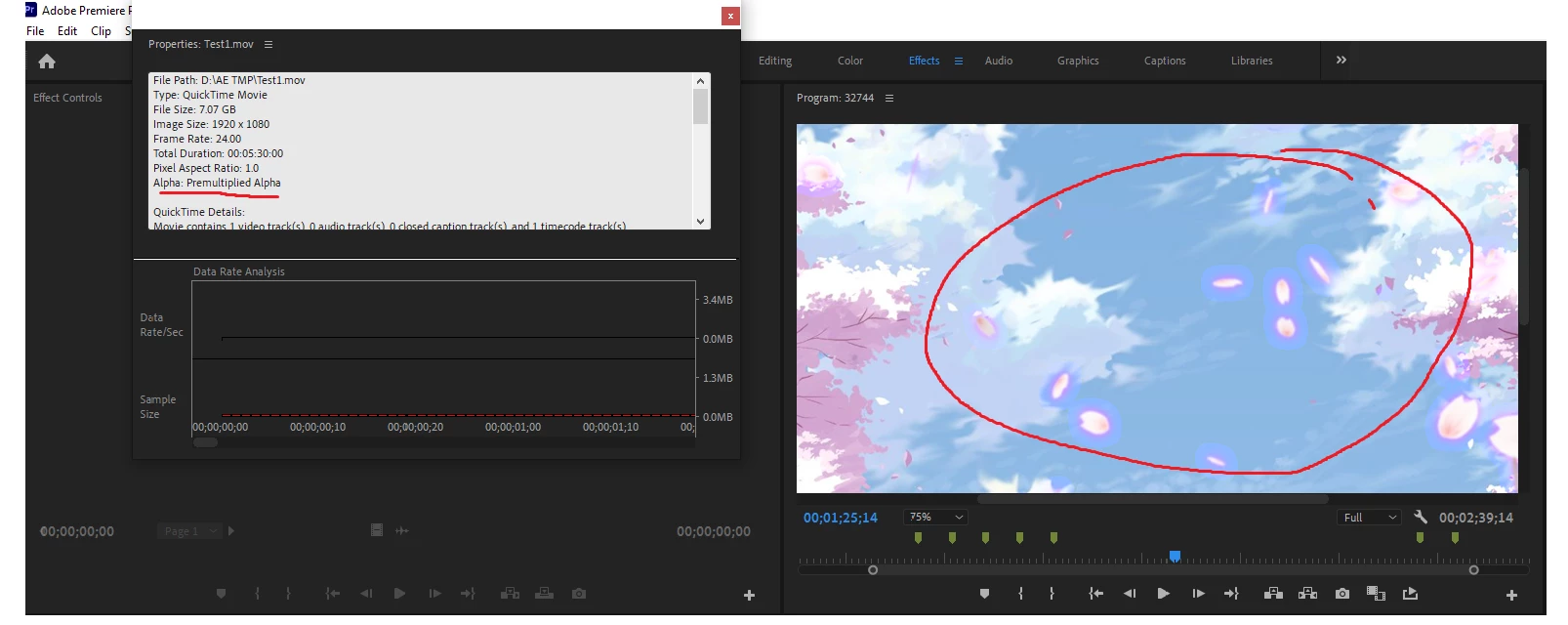Screen dimensions: 1568x625
Task: Click Program current timecode 00;01;25;14
Action: coord(840,518)
